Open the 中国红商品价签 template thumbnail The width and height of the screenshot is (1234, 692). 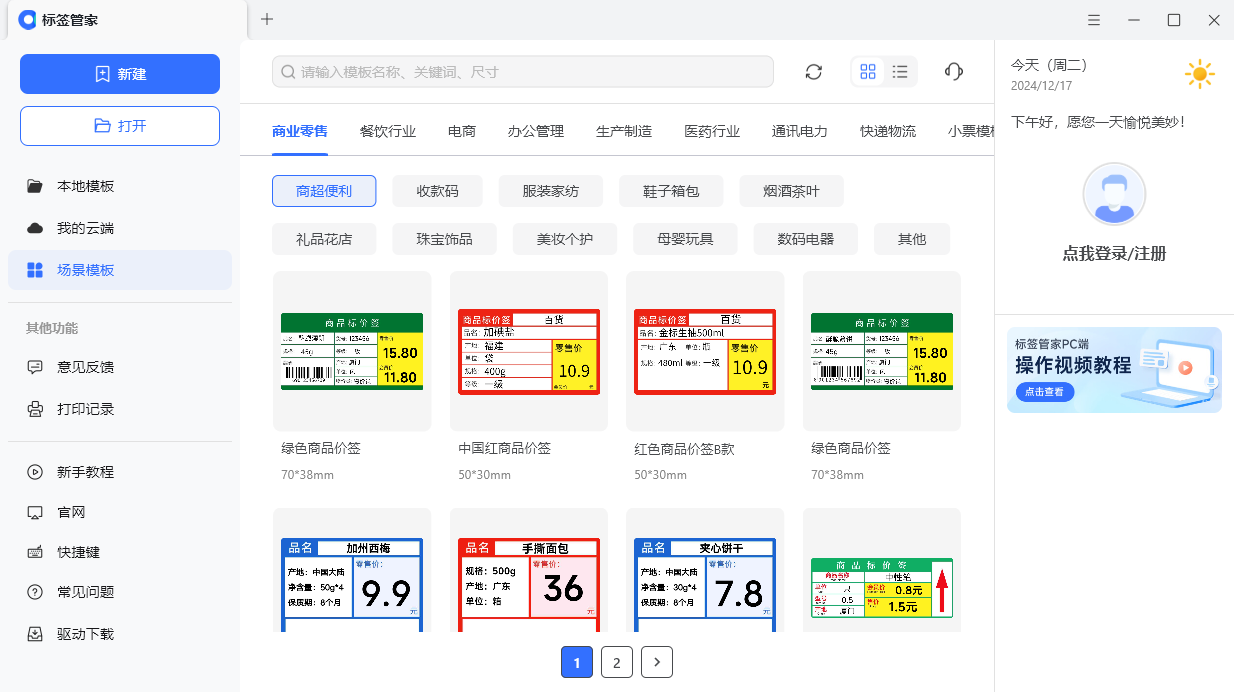point(529,352)
